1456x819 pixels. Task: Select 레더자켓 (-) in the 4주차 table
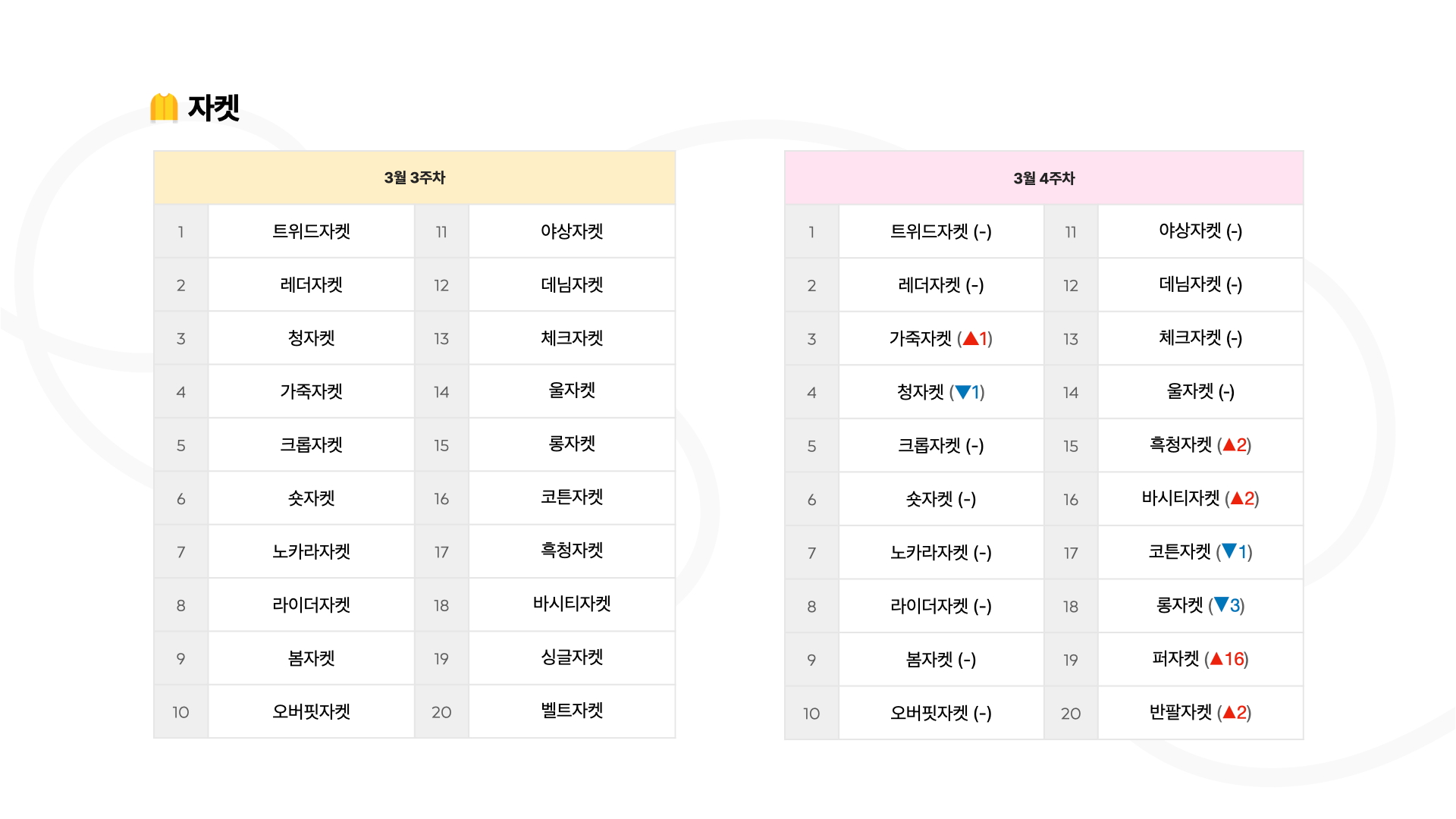[941, 285]
